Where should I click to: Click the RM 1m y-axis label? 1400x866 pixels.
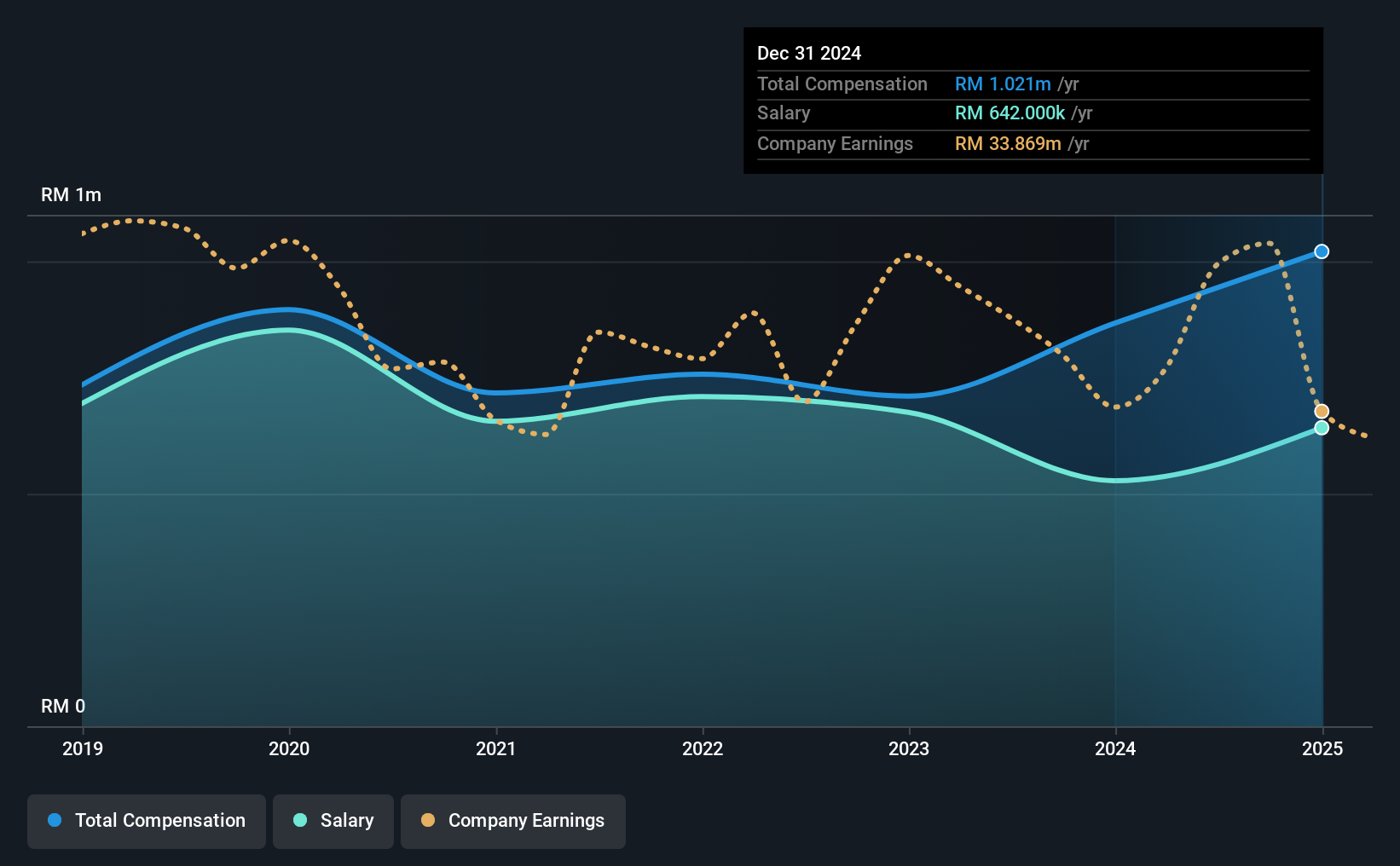72,195
